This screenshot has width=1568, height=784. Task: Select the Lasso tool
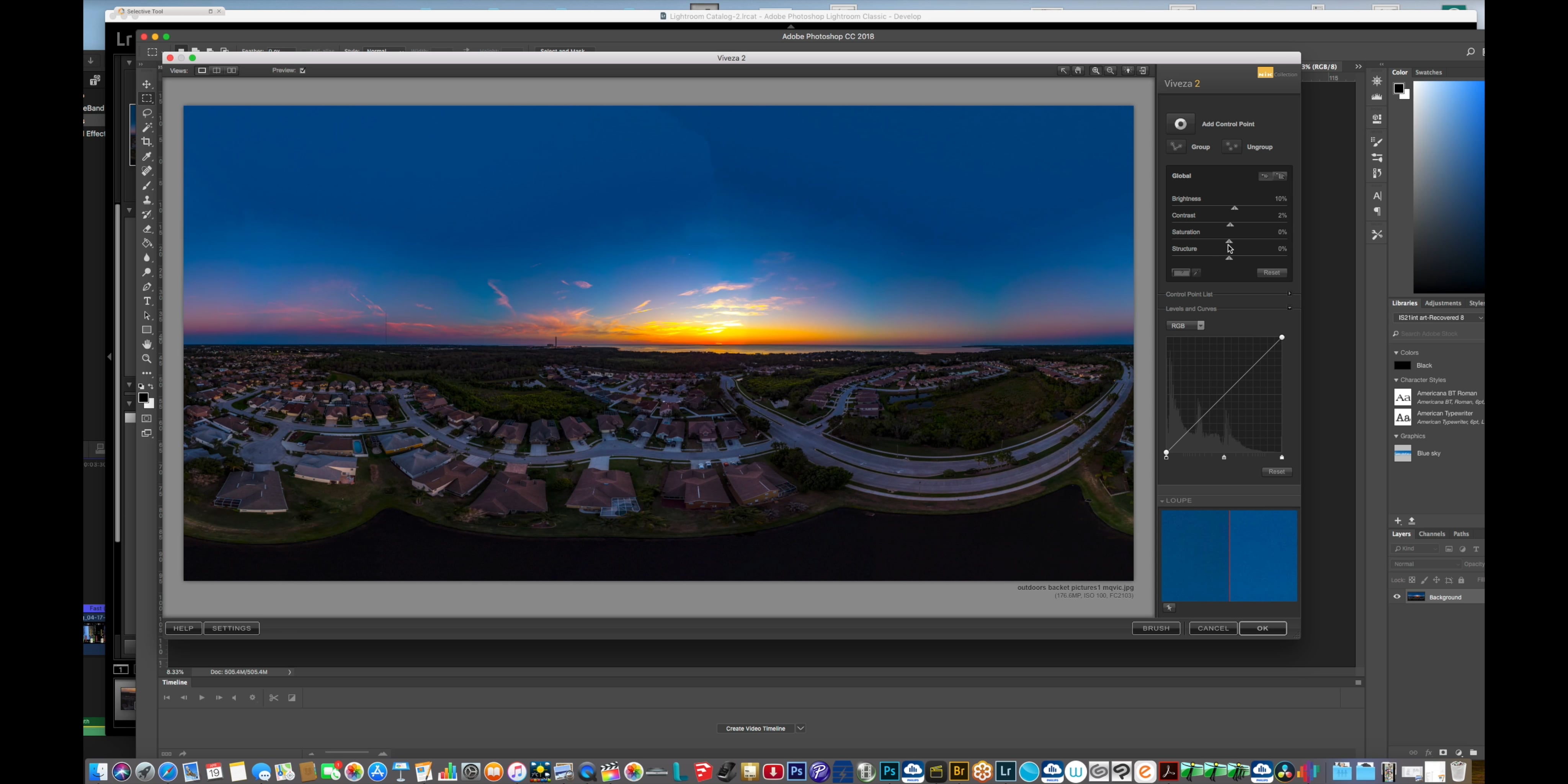tap(147, 113)
